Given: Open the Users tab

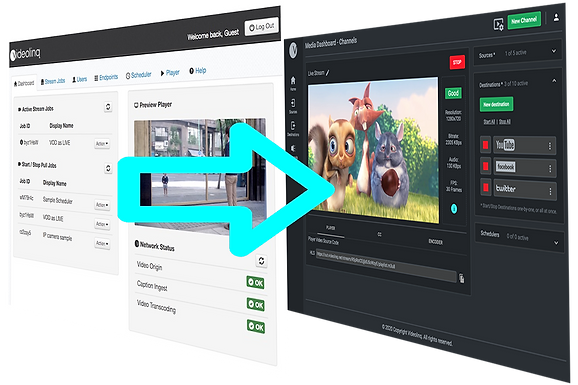Looking at the screenshot, I should pyautogui.click(x=80, y=79).
